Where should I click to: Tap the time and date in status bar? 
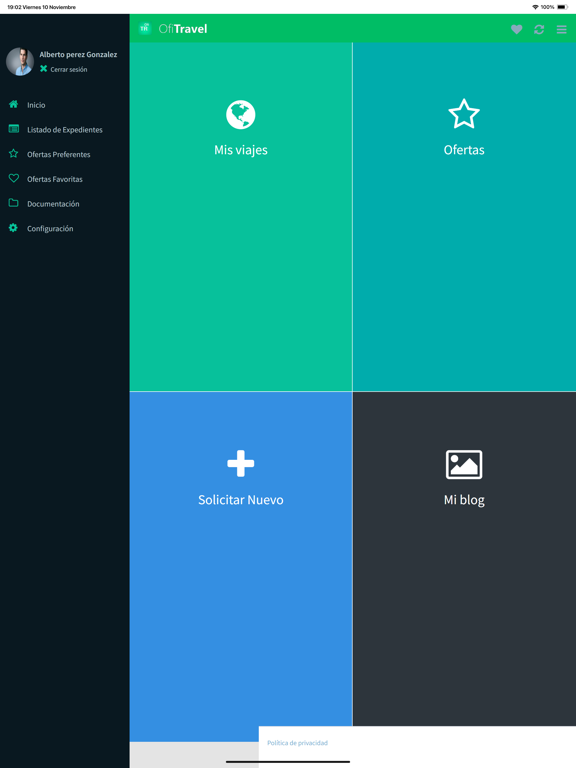click(x=42, y=7)
